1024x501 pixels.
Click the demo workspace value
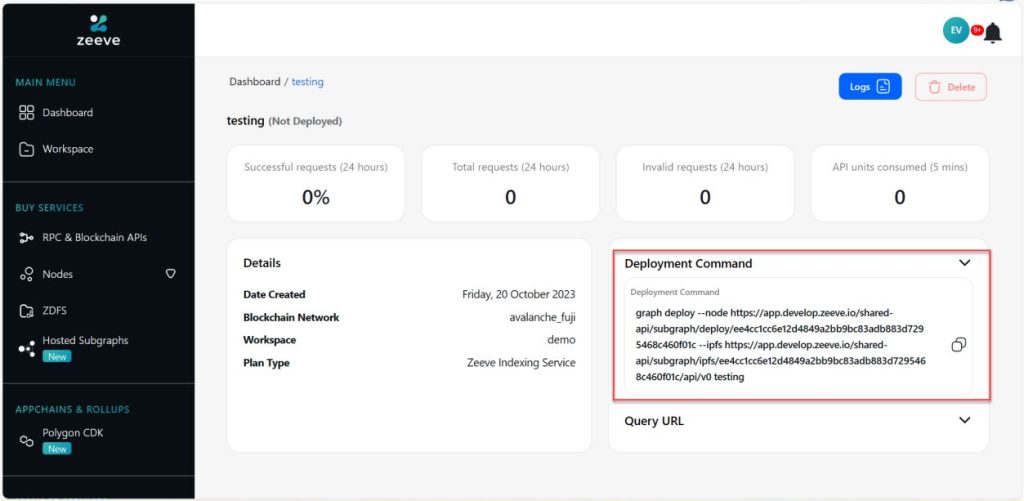point(562,340)
